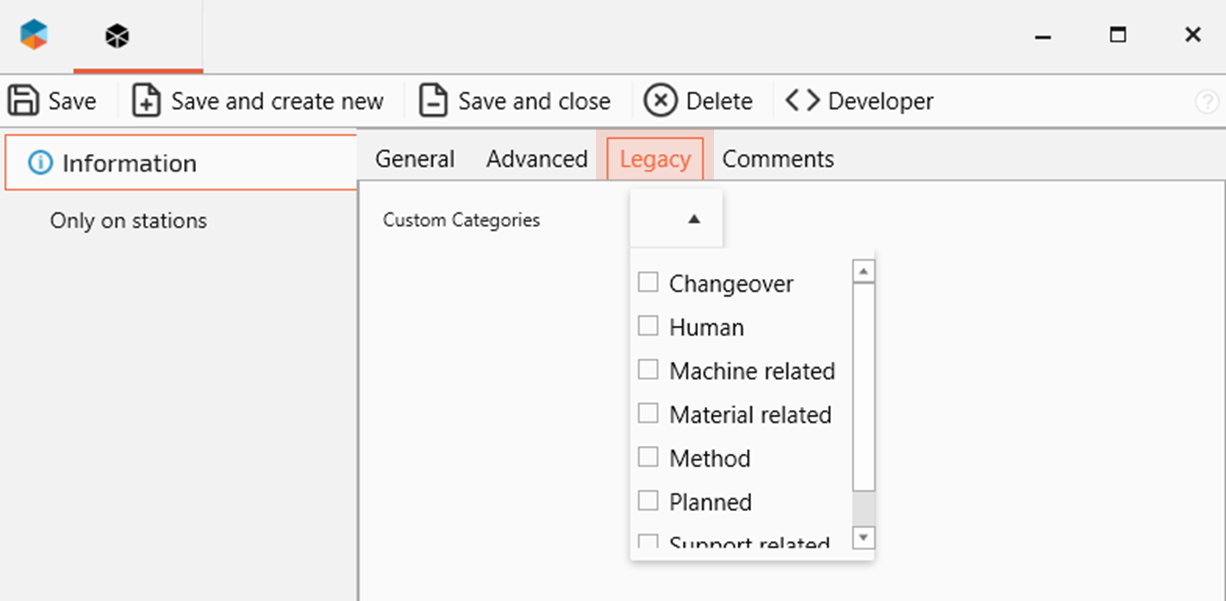
Task: Click the colorful hexagon app logo
Action: coord(34,36)
